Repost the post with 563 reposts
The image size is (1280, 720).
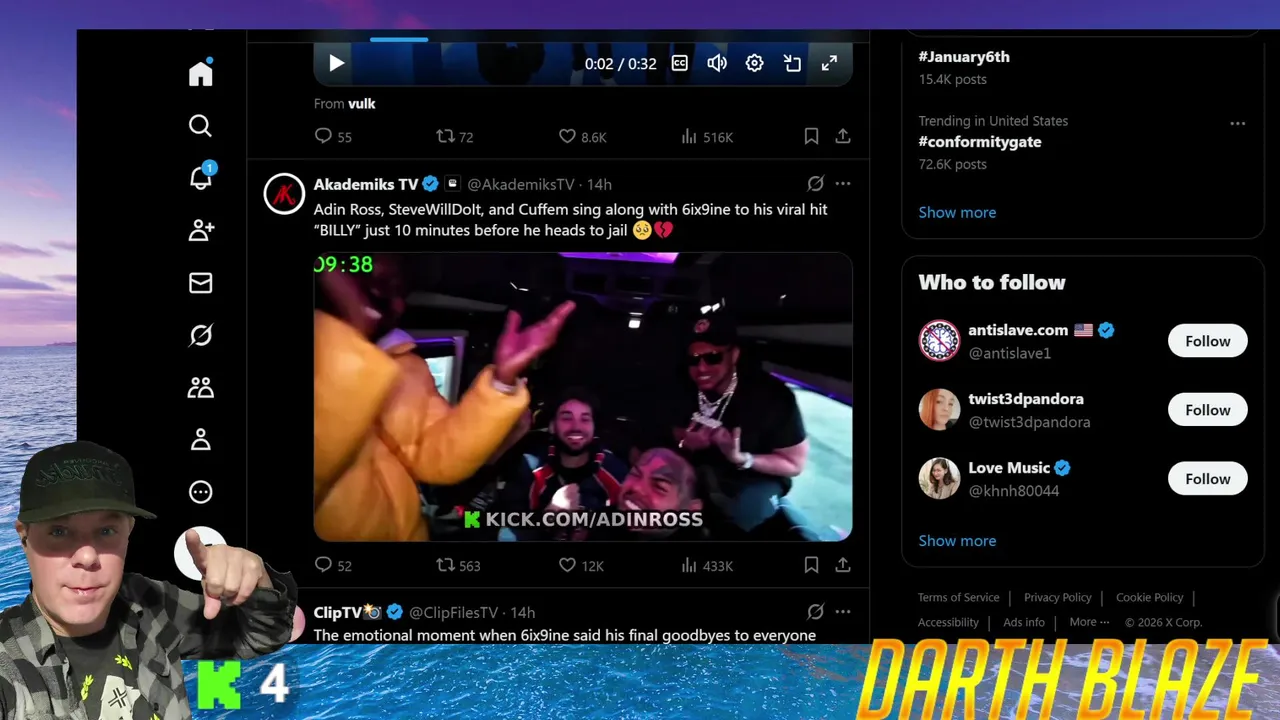click(459, 565)
